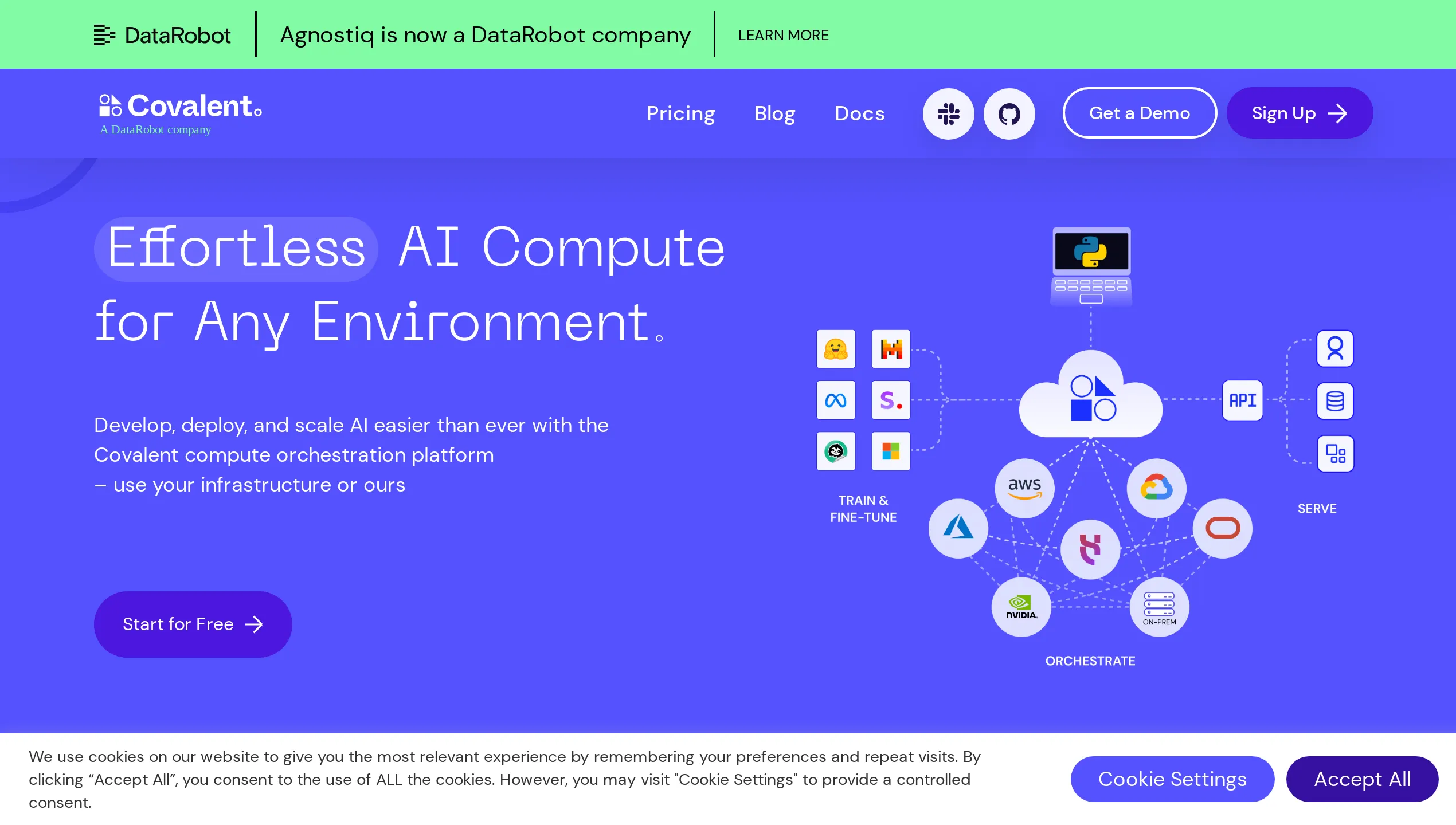The image size is (1456, 825).
Task: Open the Docs menu item
Action: point(859,113)
